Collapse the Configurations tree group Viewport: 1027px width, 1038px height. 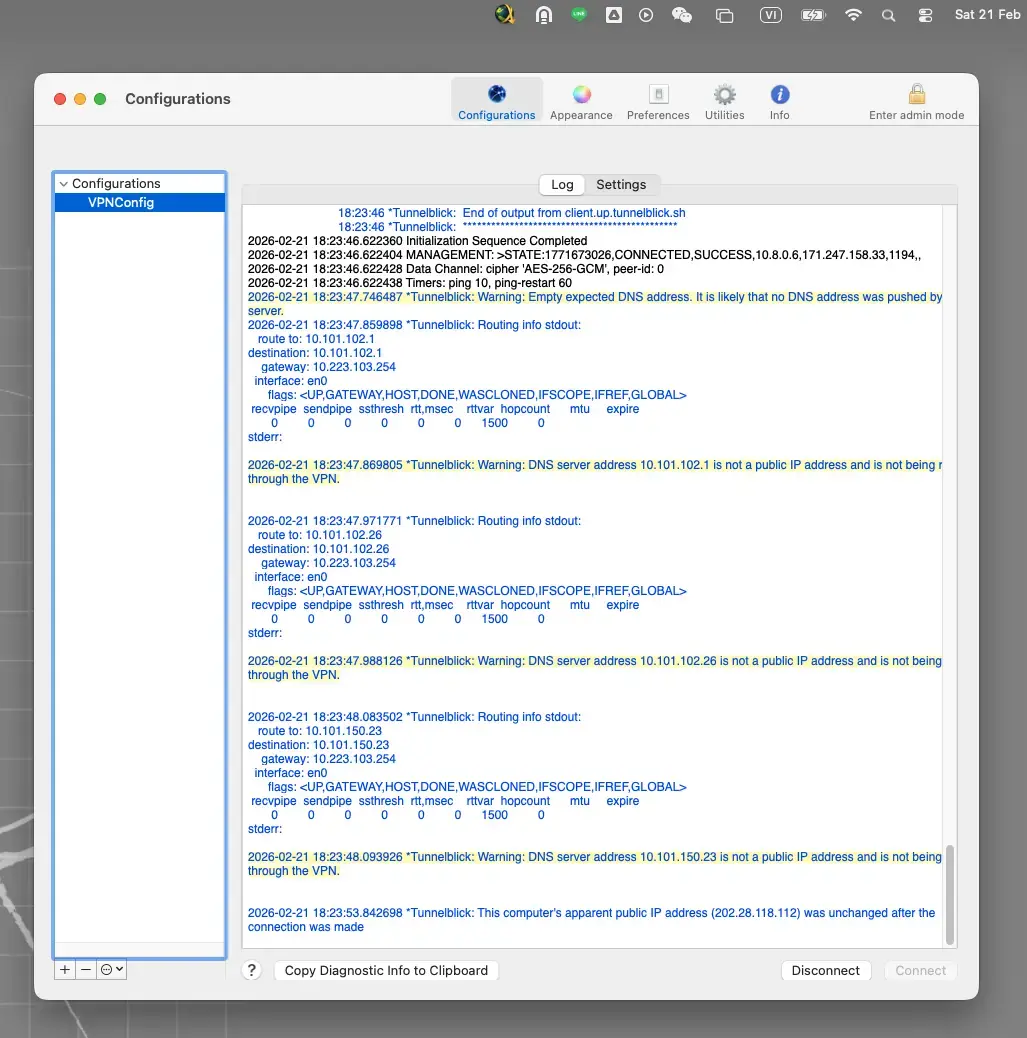(64, 184)
